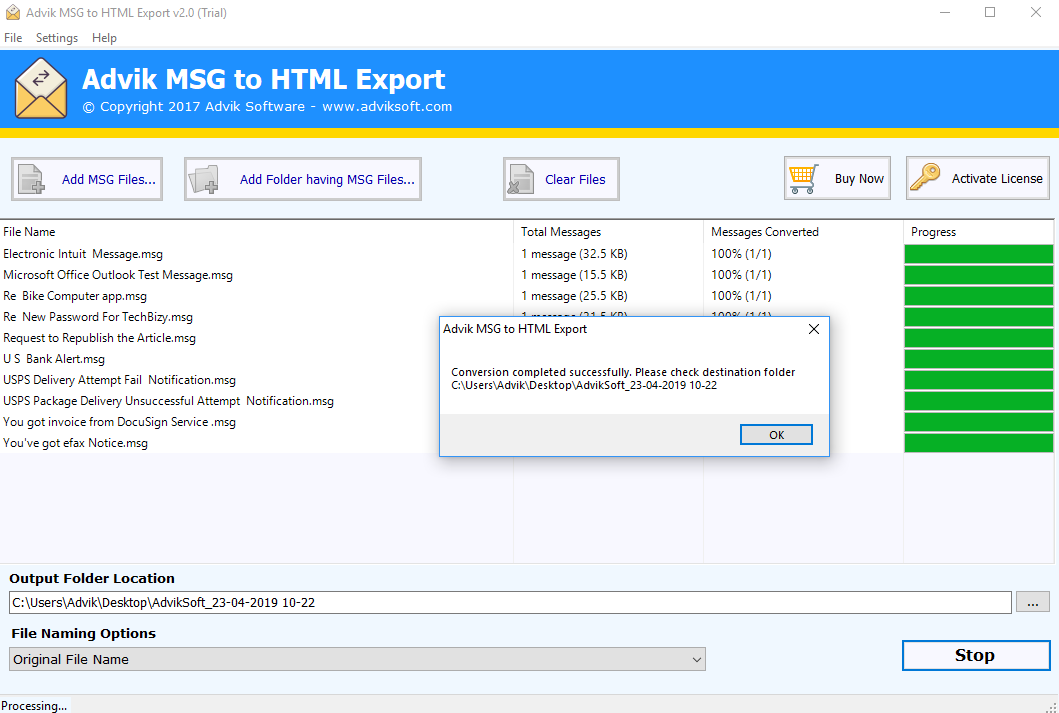Image resolution: width=1059 pixels, height=713 pixels.
Task: Click progress bar for You've got efax Notice
Action: click(979, 443)
